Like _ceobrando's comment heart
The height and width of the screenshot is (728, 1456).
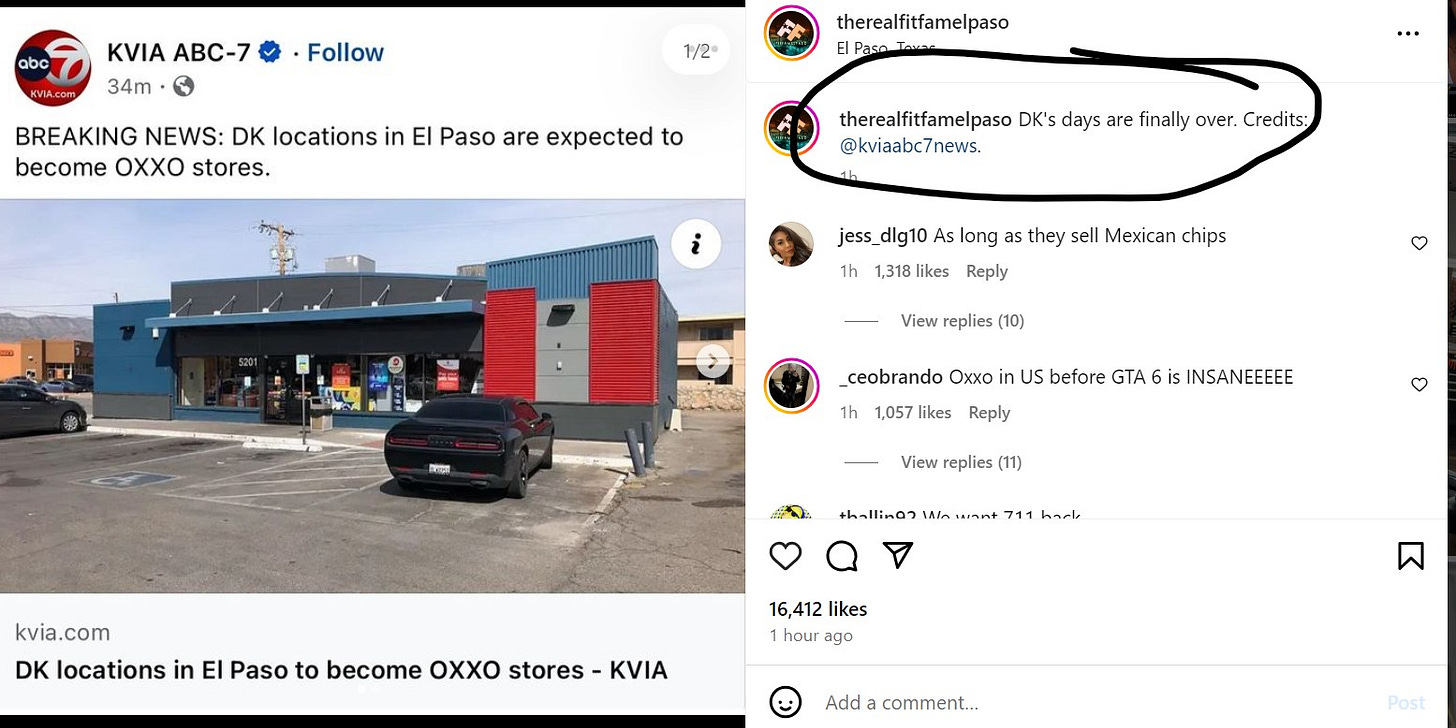(1419, 384)
